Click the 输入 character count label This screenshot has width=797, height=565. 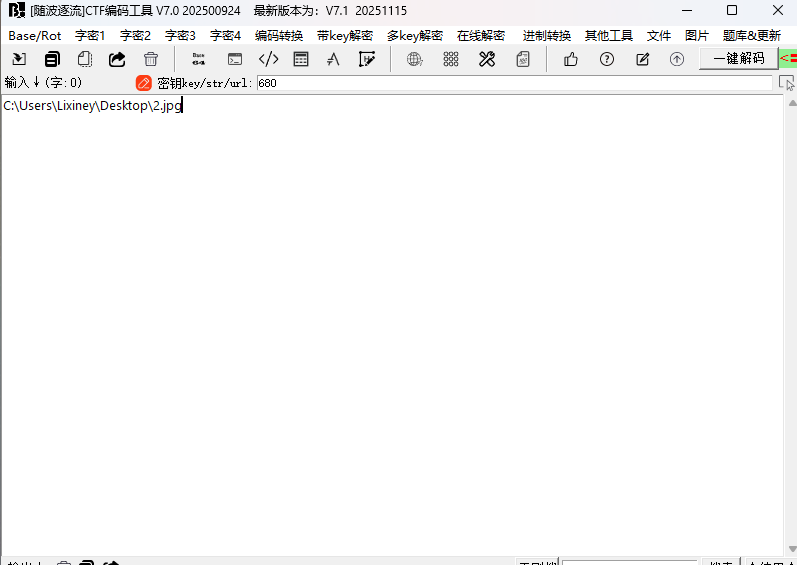(43, 82)
